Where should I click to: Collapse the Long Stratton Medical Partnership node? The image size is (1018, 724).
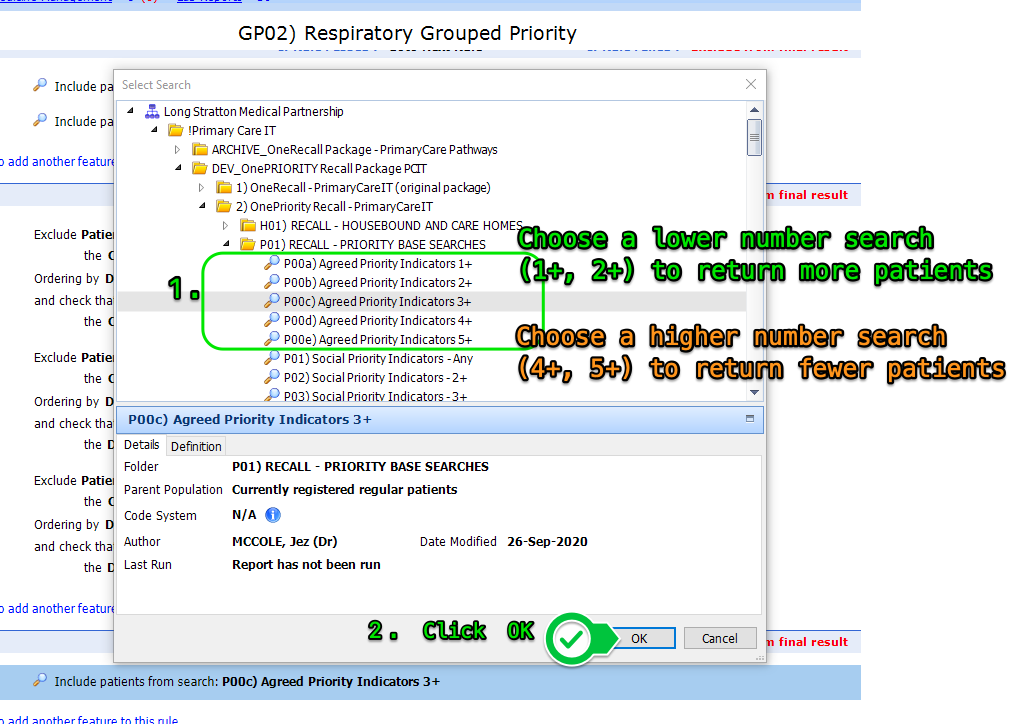[130, 111]
